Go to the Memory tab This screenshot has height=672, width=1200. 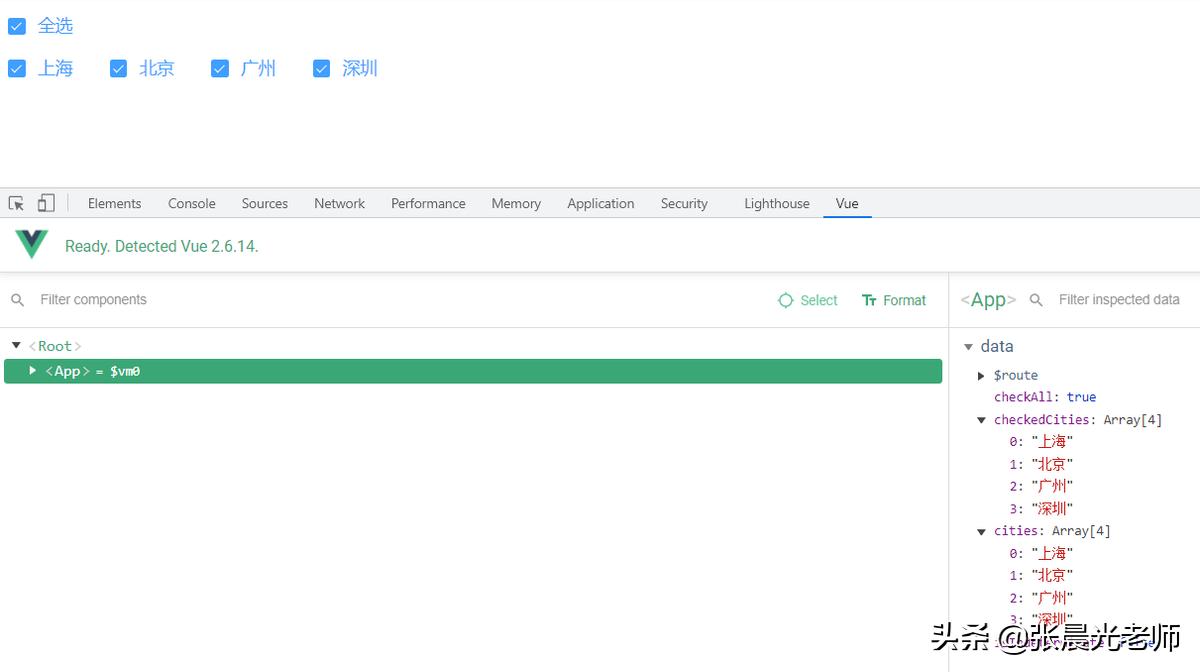516,203
